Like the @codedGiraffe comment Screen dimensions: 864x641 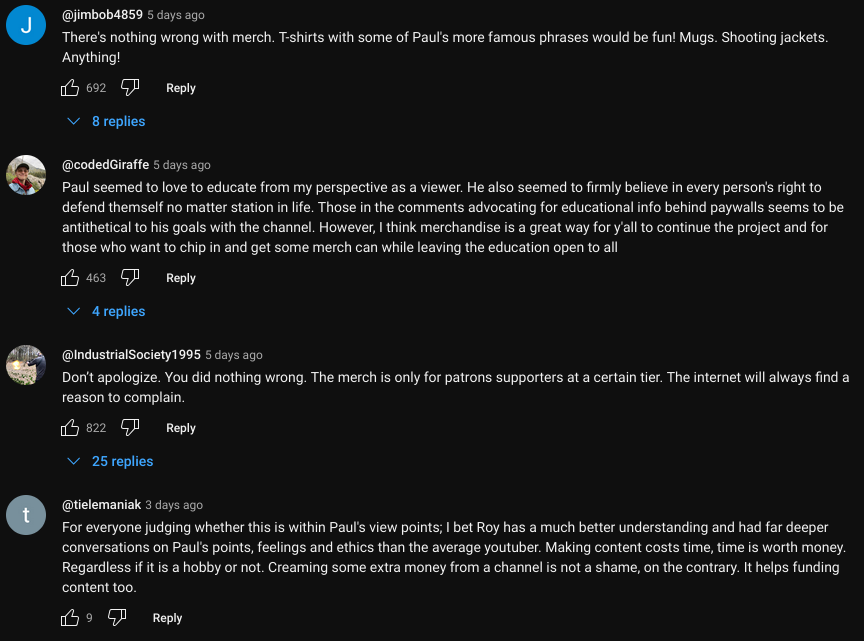70,278
